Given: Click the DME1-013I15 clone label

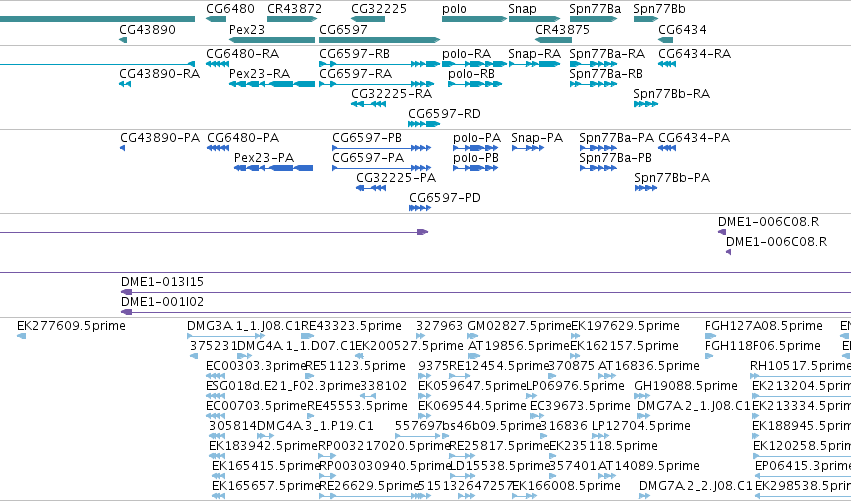Looking at the screenshot, I should pos(162,282).
